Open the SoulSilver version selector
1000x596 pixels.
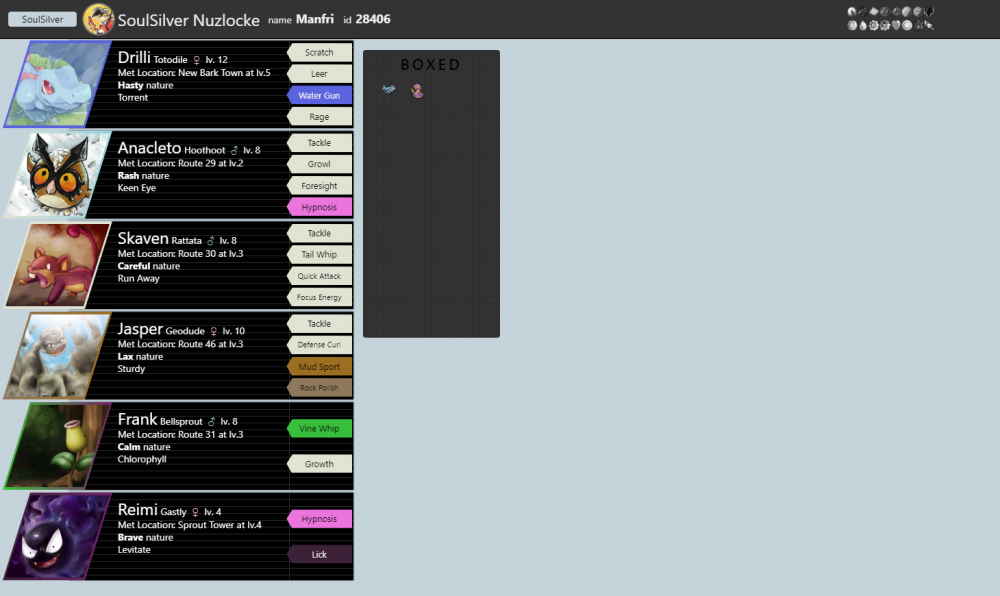pos(41,18)
